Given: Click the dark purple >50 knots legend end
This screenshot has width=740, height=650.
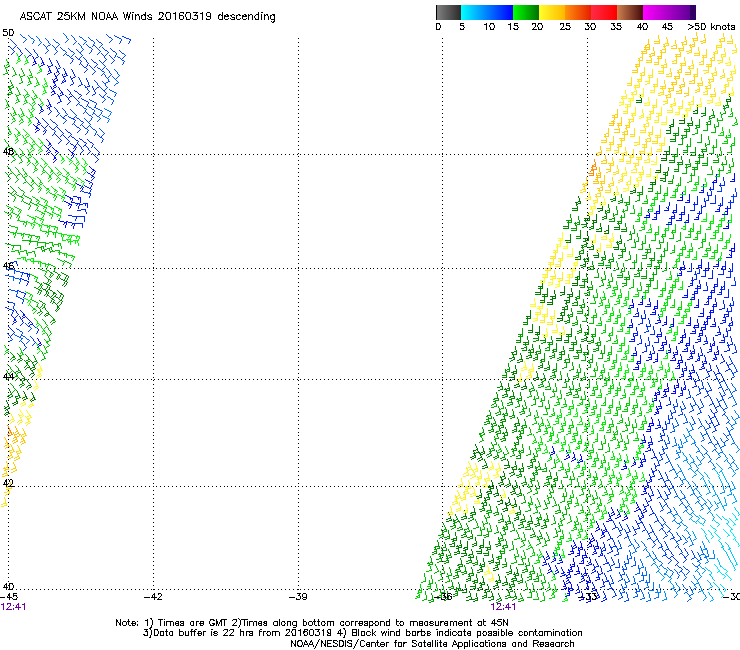Looking at the screenshot, I should (x=692, y=12).
